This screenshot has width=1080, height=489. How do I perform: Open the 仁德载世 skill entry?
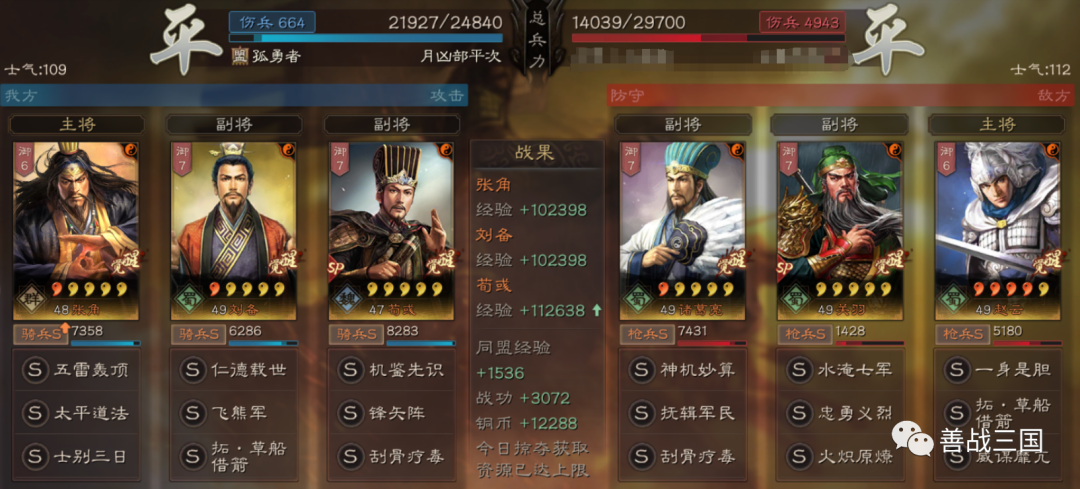click(233, 370)
